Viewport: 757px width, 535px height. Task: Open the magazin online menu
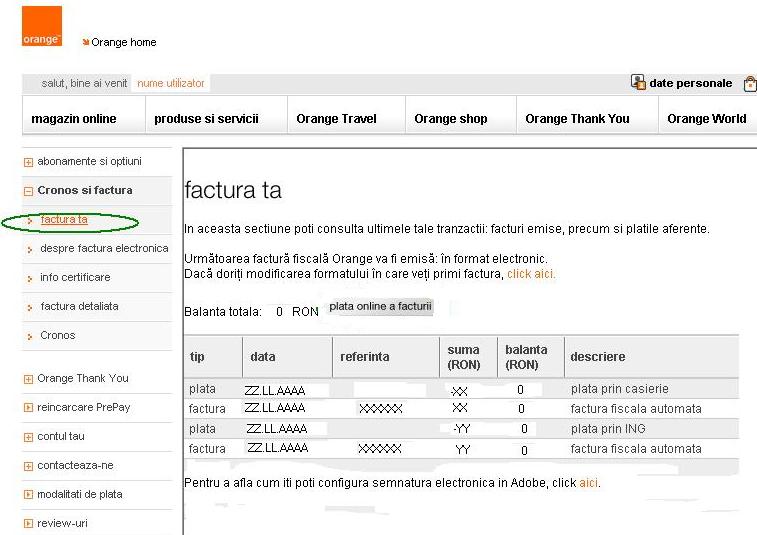[x=74, y=119]
